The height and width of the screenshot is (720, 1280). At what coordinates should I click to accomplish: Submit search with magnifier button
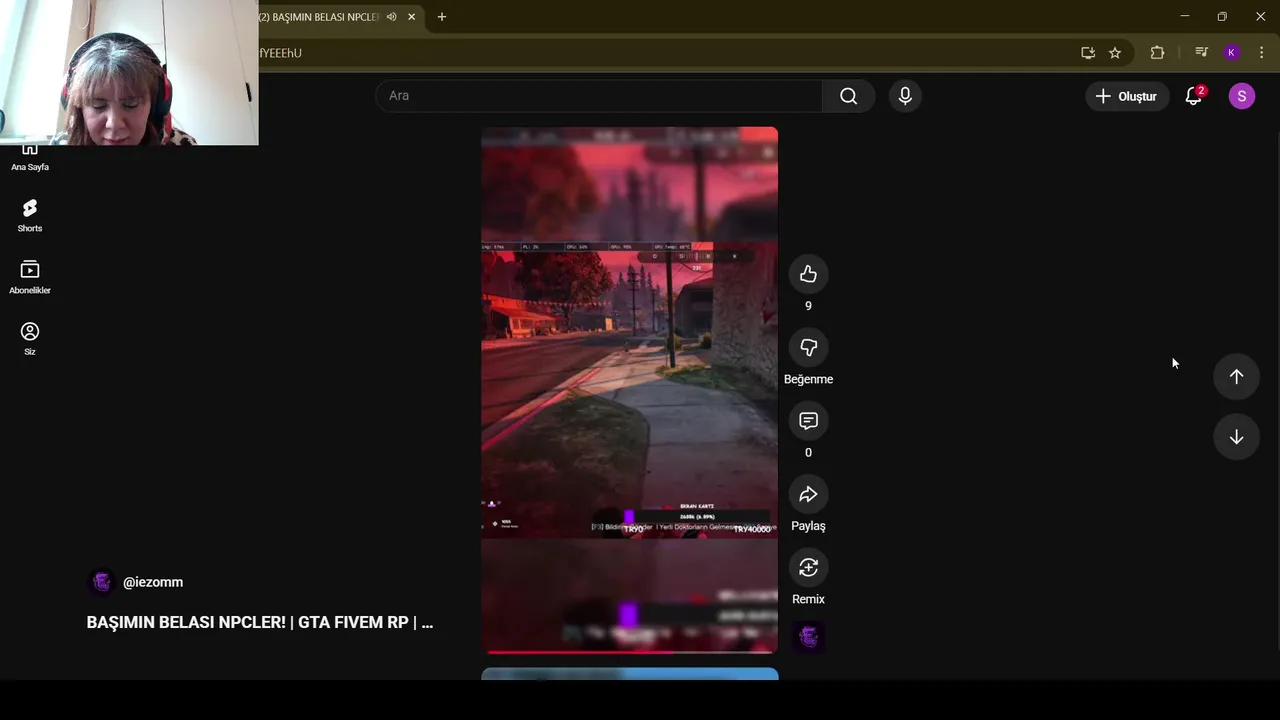click(848, 96)
